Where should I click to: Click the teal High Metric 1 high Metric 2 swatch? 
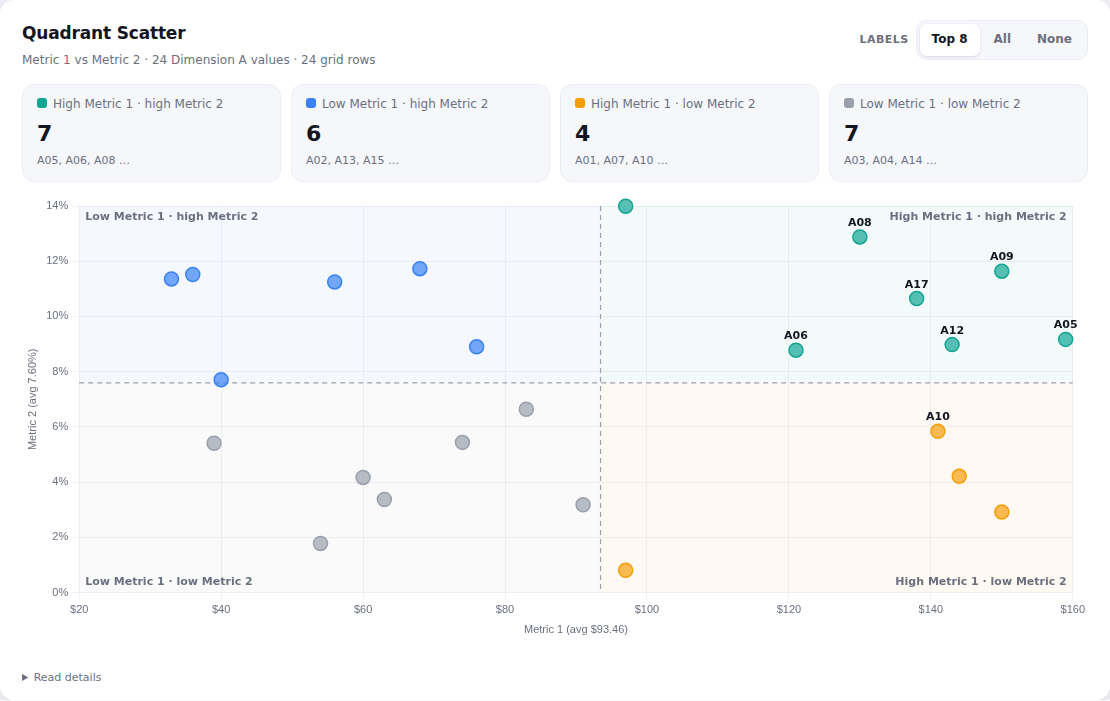pyautogui.click(x=42, y=103)
